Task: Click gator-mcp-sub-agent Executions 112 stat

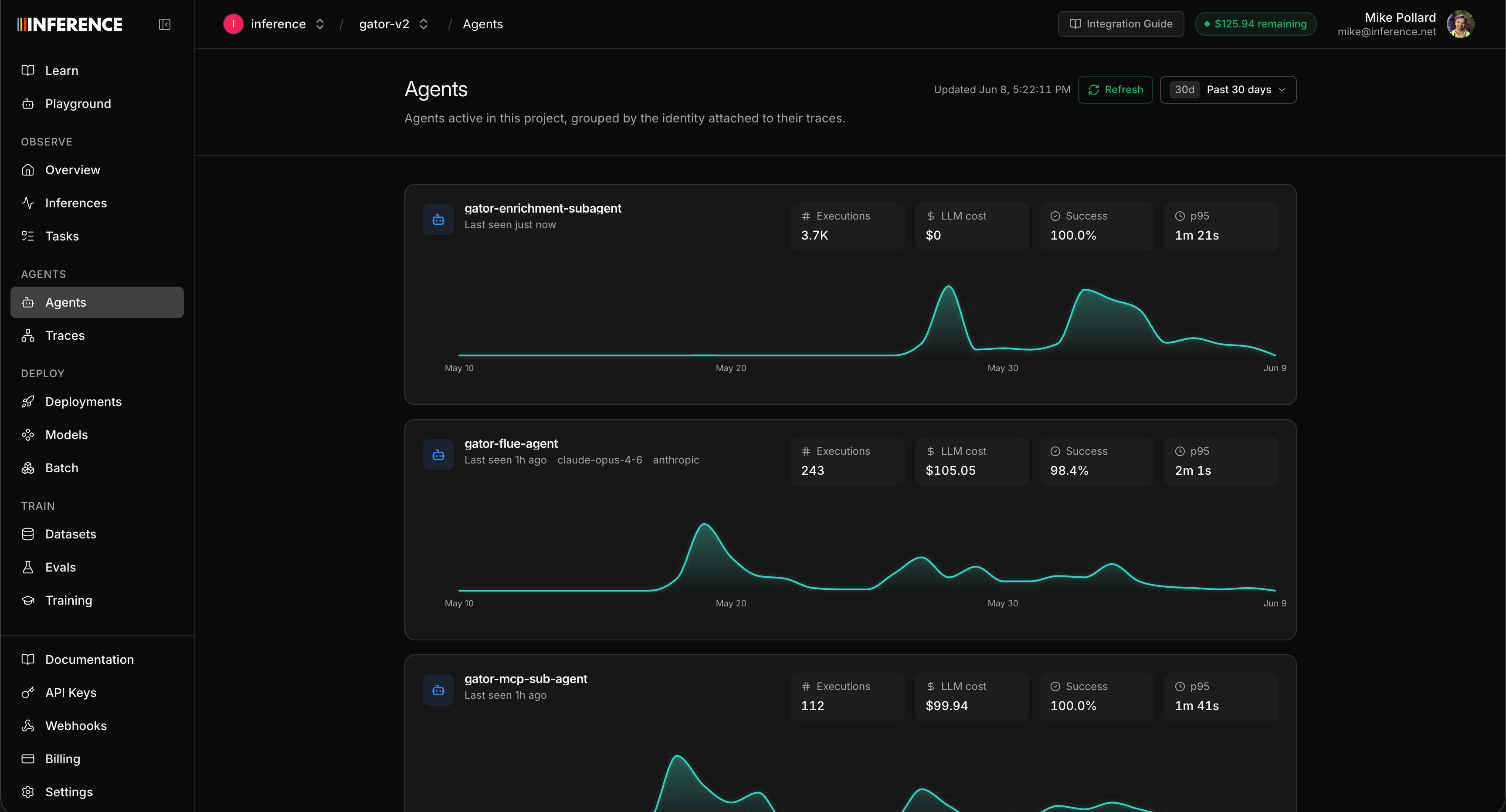Action: point(847,697)
